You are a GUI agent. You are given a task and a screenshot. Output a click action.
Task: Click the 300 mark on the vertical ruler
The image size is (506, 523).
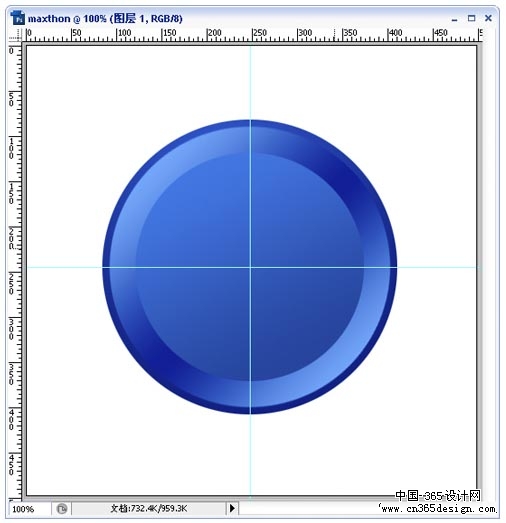tap(11, 329)
